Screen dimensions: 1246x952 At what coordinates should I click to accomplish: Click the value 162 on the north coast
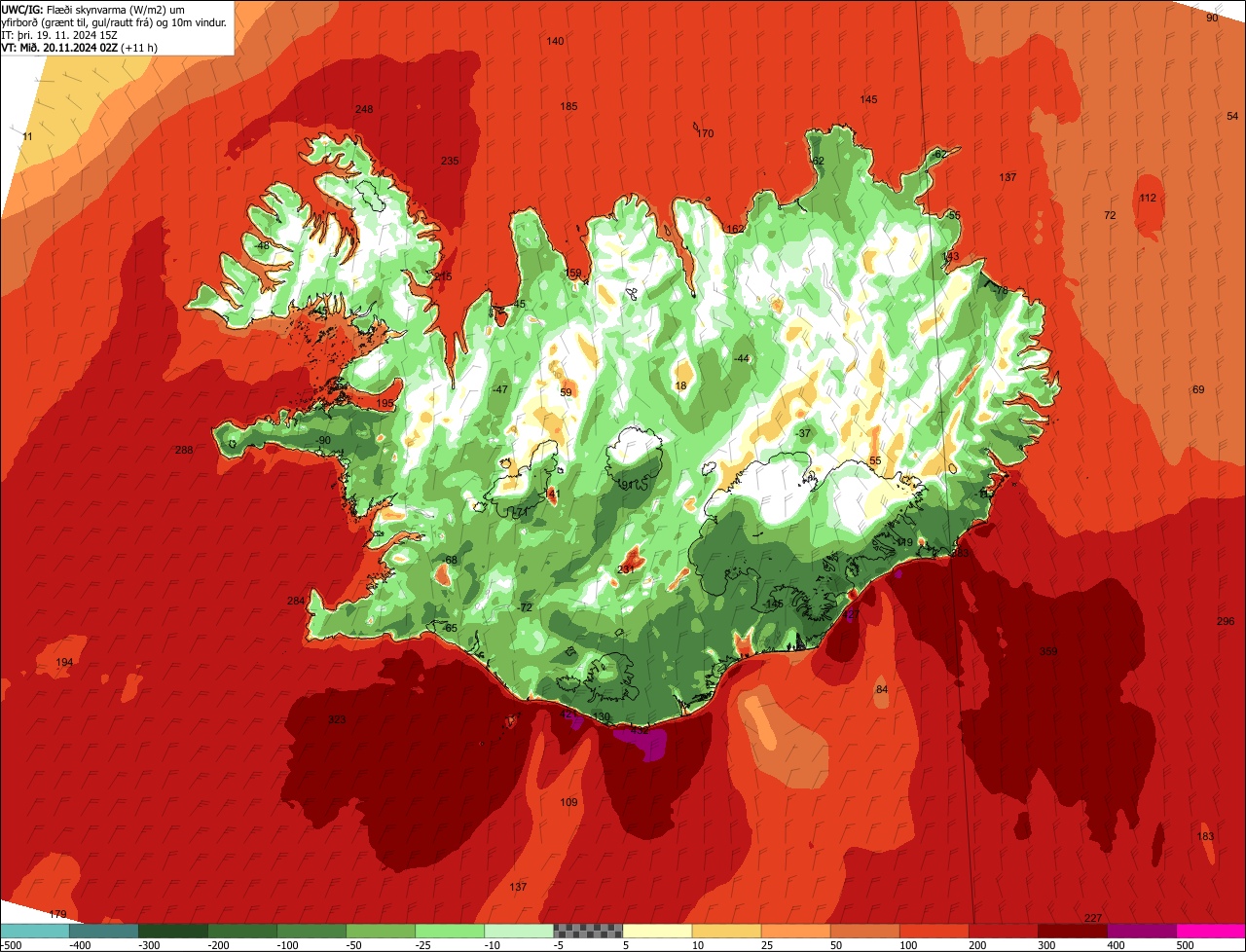pos(735,229)
